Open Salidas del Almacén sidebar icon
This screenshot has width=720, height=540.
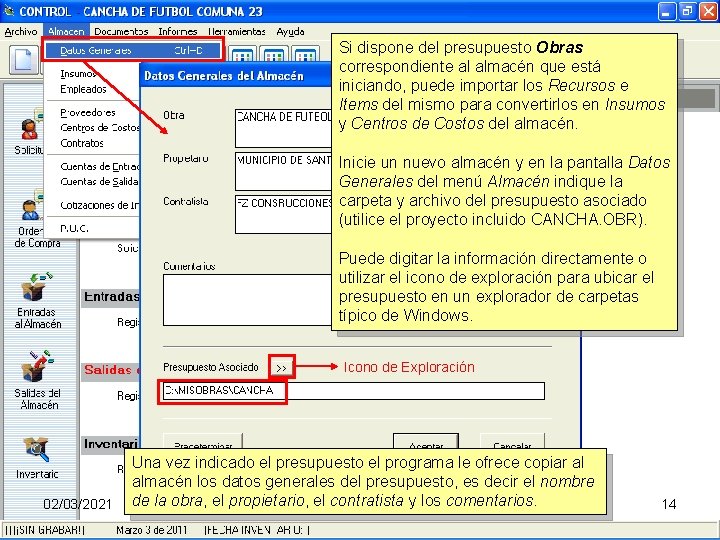click(x=38, y=381)
